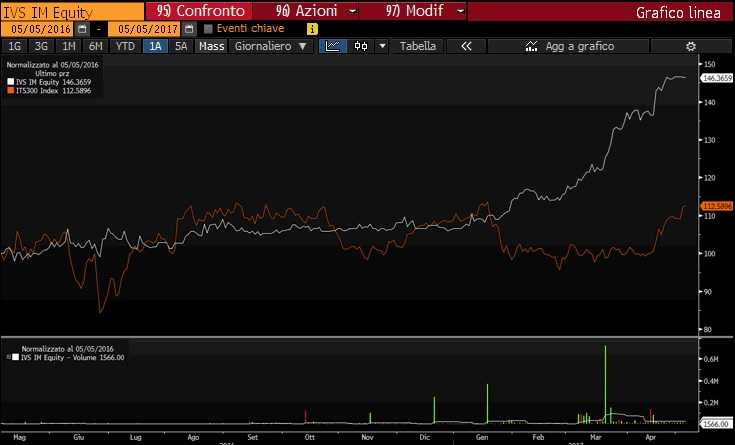735x445 pixels.
Task: Edit the end date 05/05/2017 field
Action: (x=144, y=29)
